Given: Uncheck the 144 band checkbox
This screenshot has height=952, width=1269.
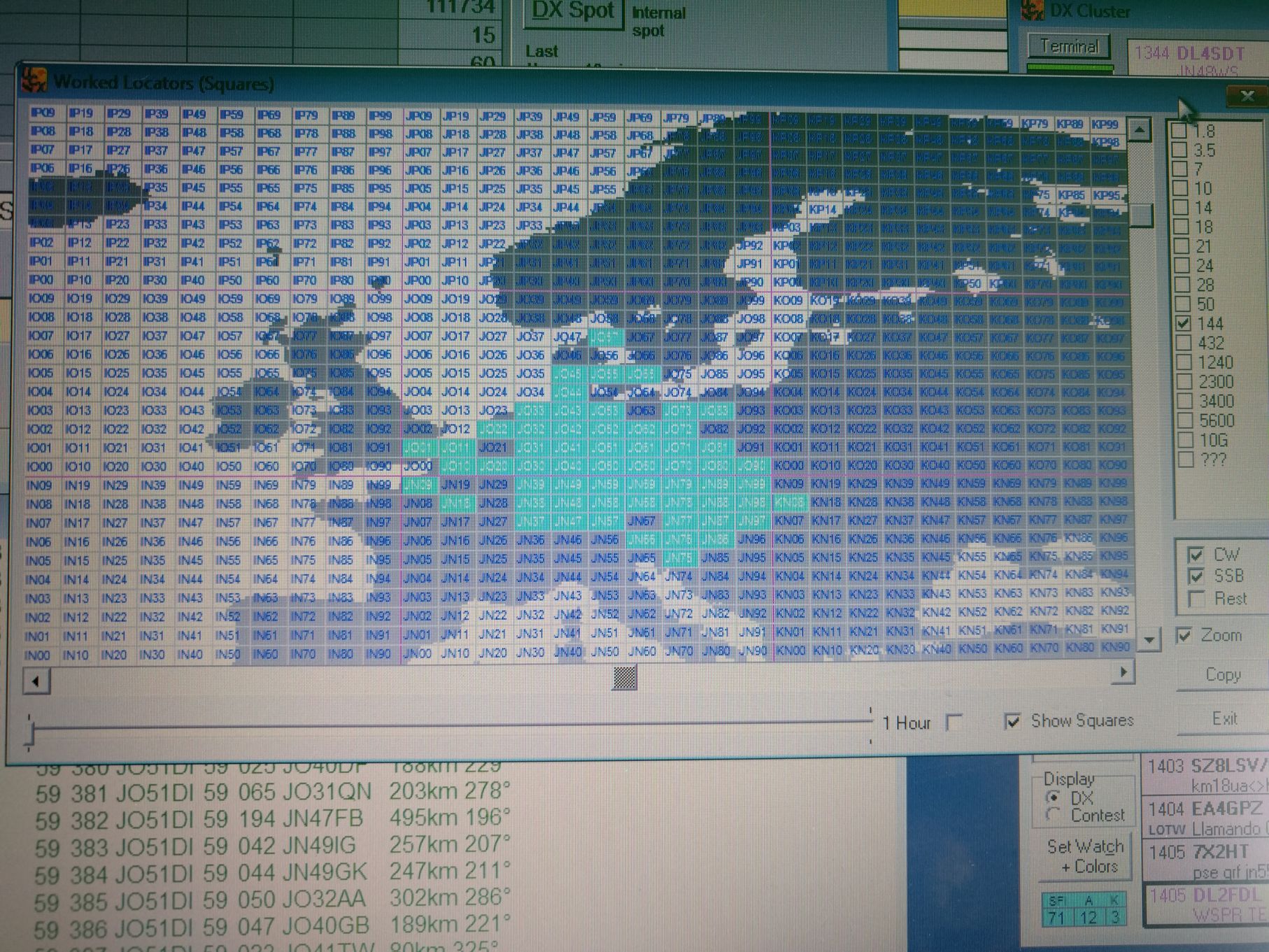Looking at the screenshot, I should click(1183, 323).
